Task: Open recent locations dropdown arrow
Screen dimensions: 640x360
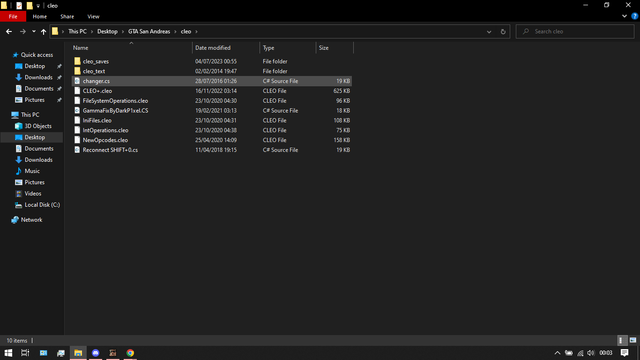Action: (x=34, y=31)
